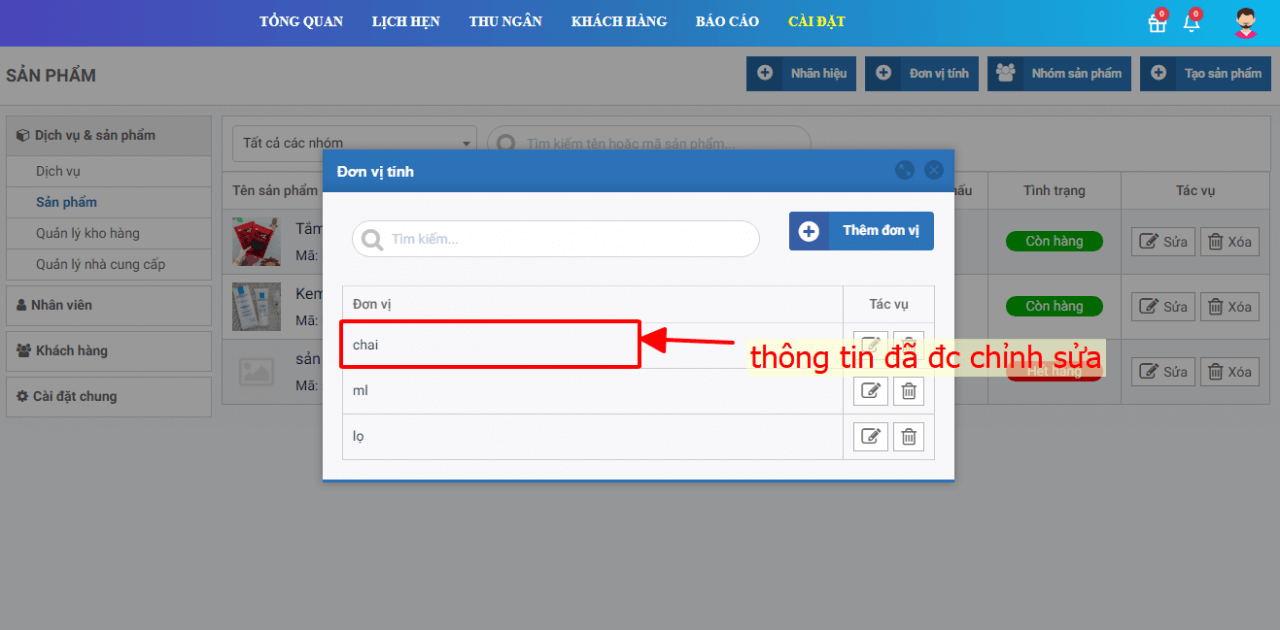Delete the 'ml' unit with trash icon
This screenshot has width=1280, height=630.
pos(908,391)
